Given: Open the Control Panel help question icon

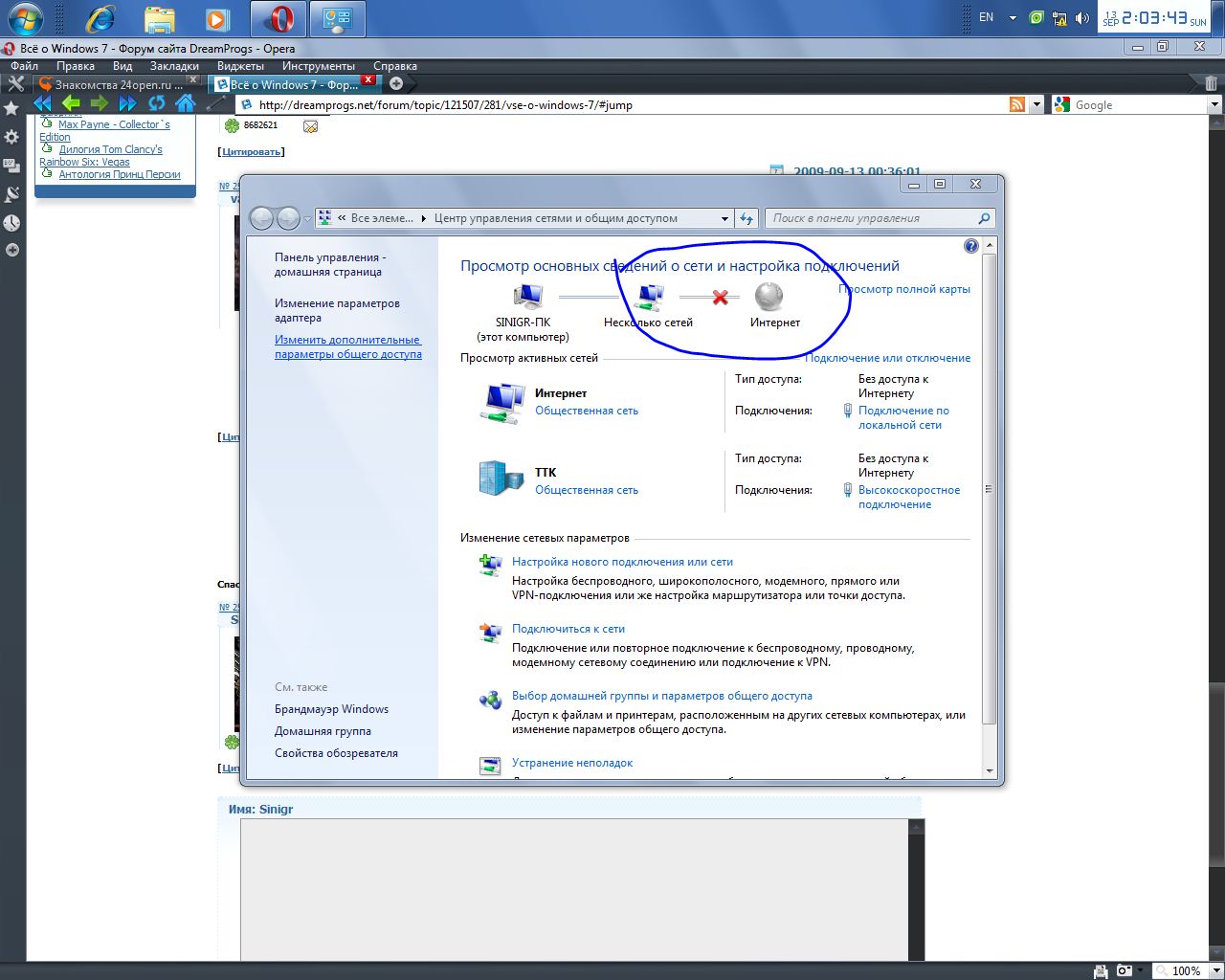Looking at the screenshot, I should 971,246.
